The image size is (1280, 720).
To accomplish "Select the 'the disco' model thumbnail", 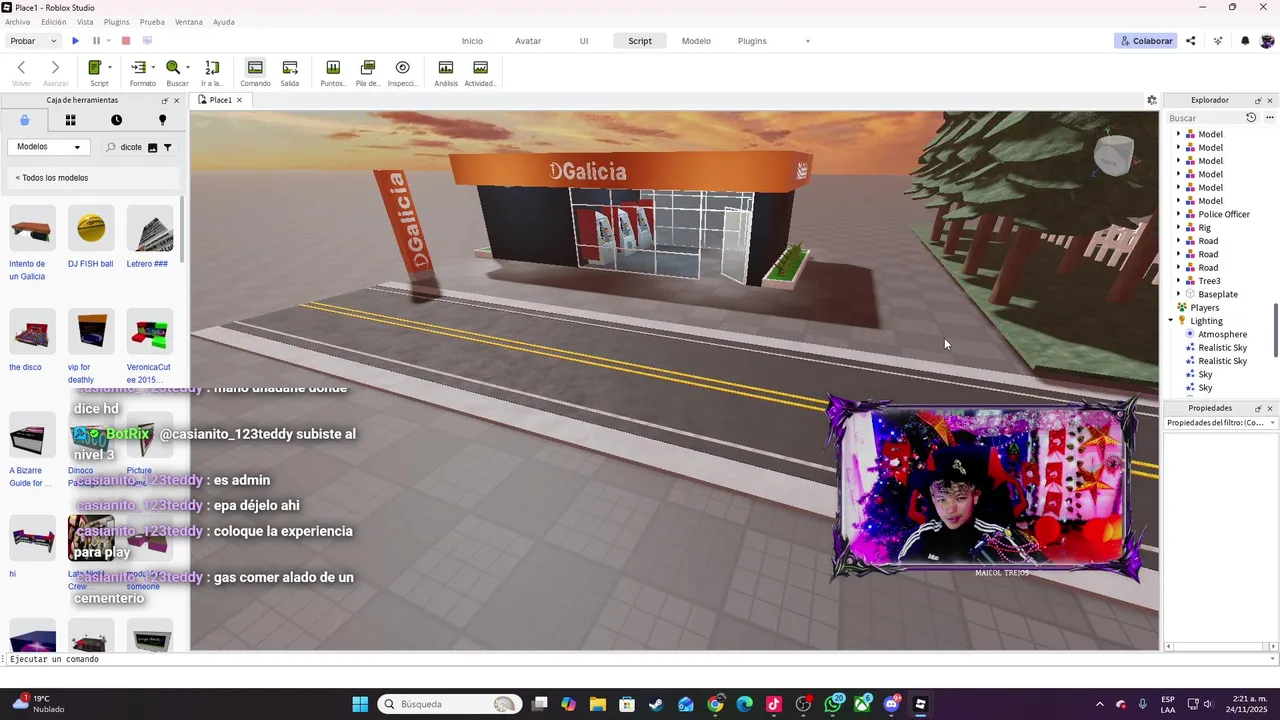I will (x=32, y=332).
